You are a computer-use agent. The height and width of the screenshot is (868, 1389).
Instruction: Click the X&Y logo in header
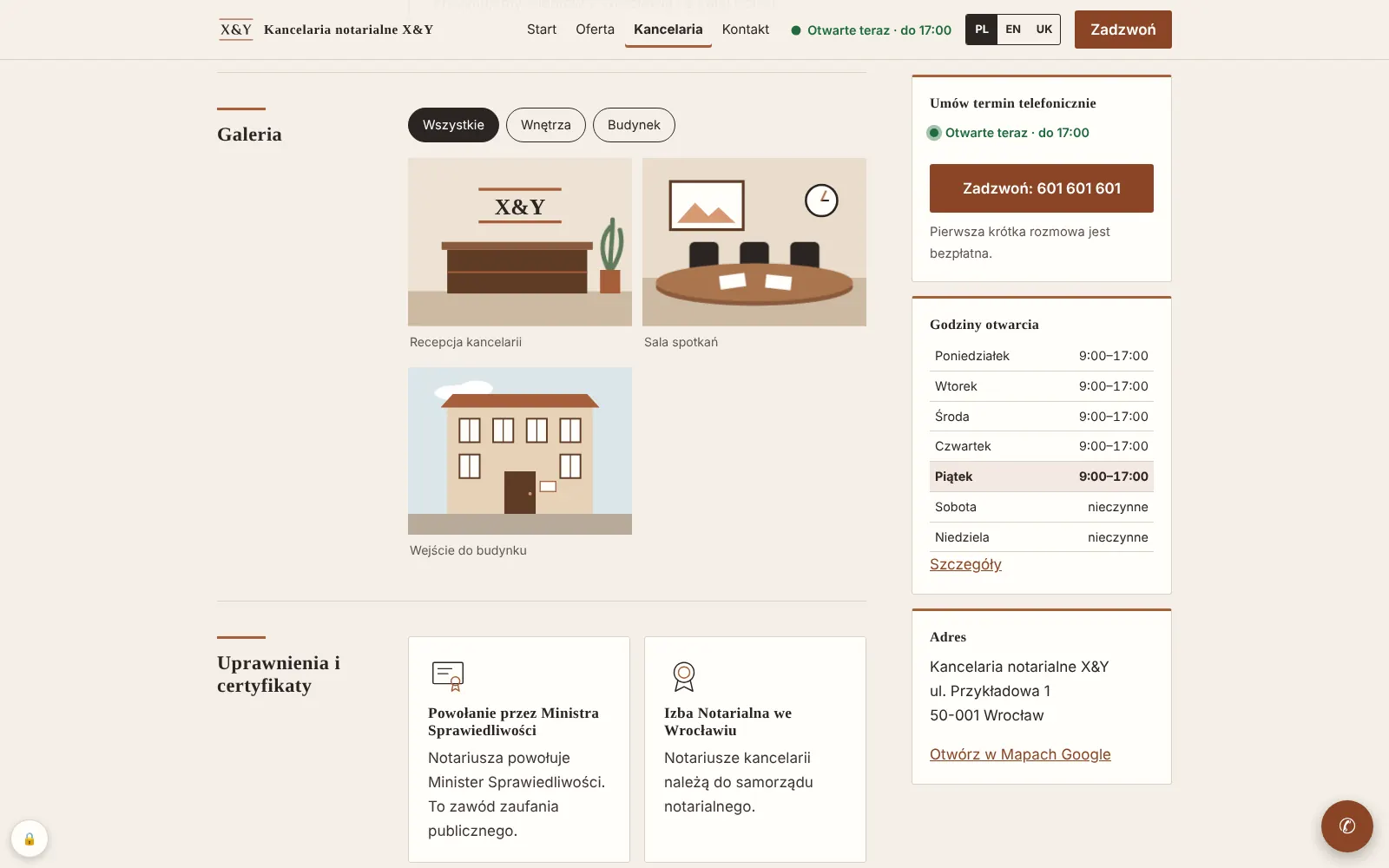click(235, 30)
